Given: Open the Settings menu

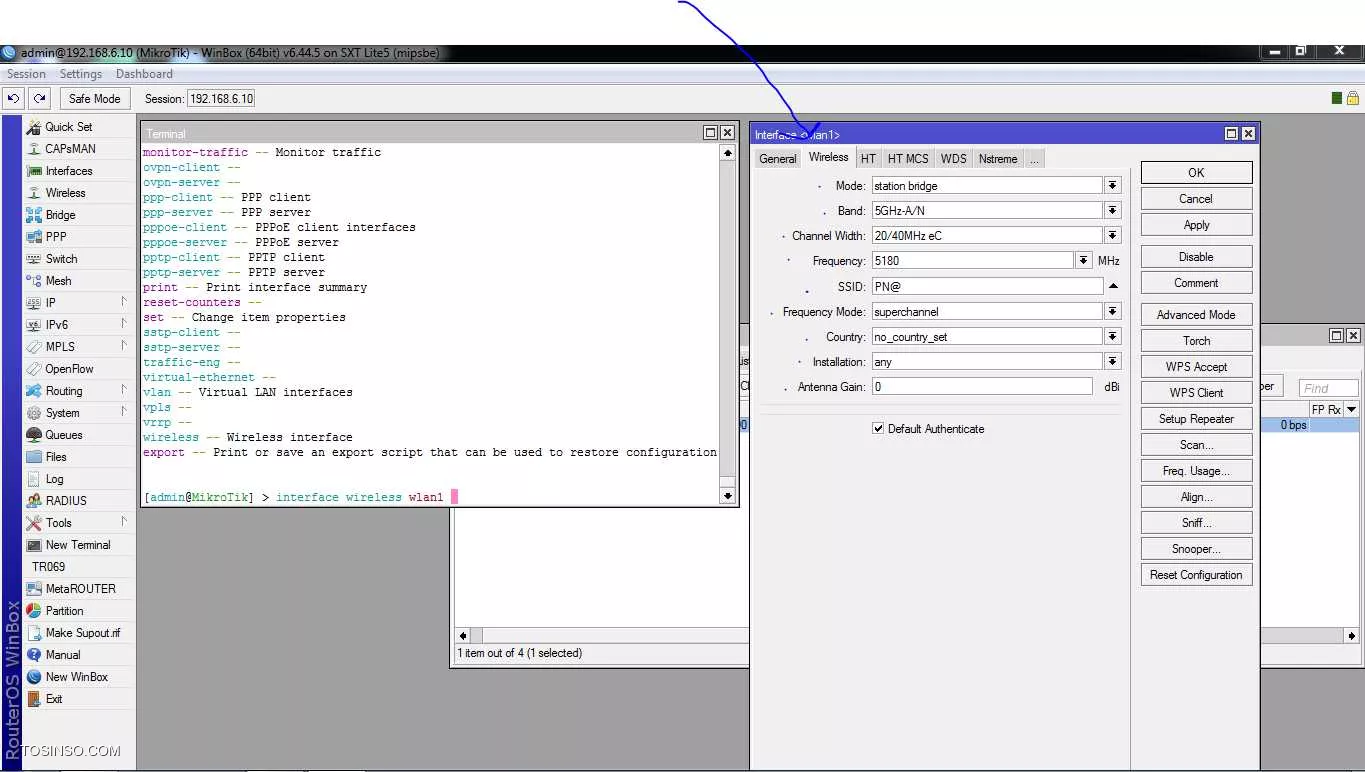Looking at the screenshot, I should point(81,74).
